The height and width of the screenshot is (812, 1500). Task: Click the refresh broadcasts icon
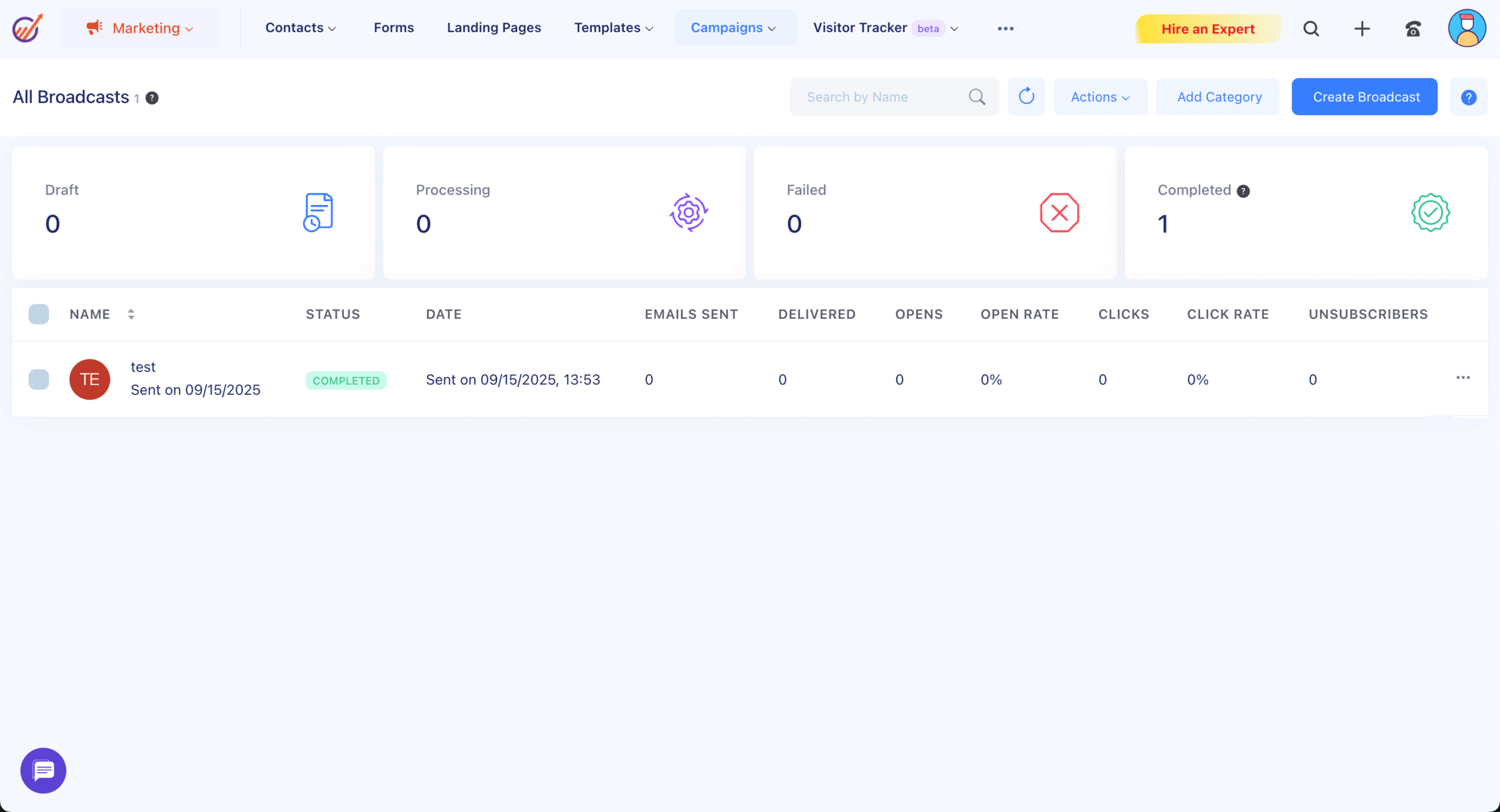[x=1026, y=97]
